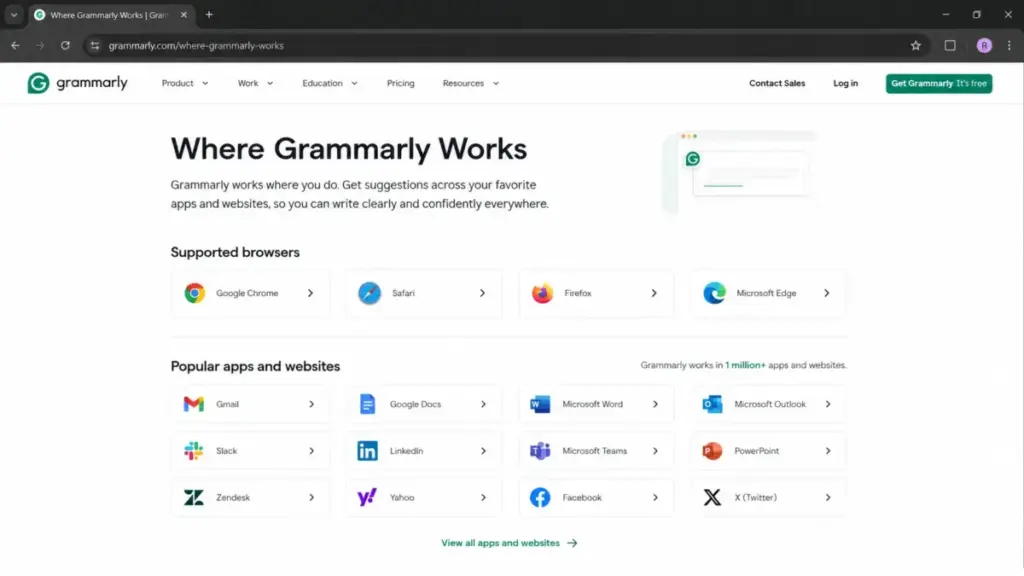
Task: Expand the Resources menu
Action: pyautogui.click(x=471, y=84)
